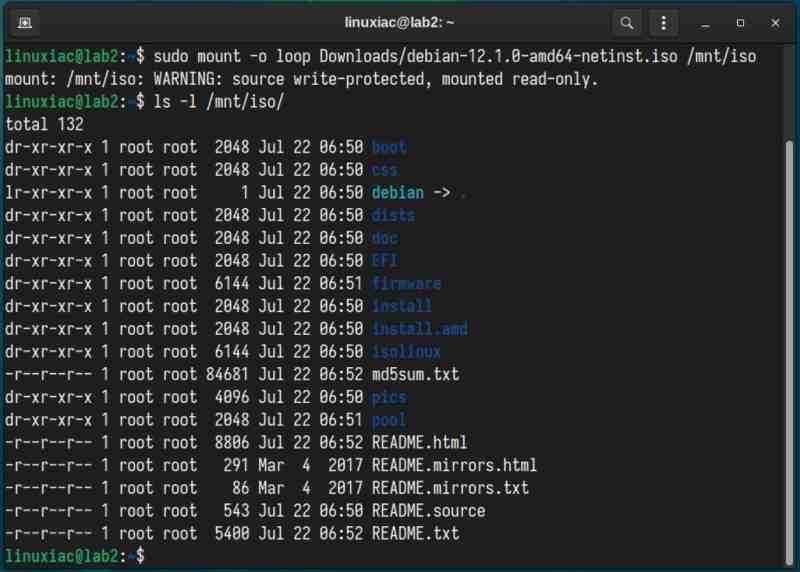
Task: Click the debian symlink entry
Action: click(x=398, y=192)
